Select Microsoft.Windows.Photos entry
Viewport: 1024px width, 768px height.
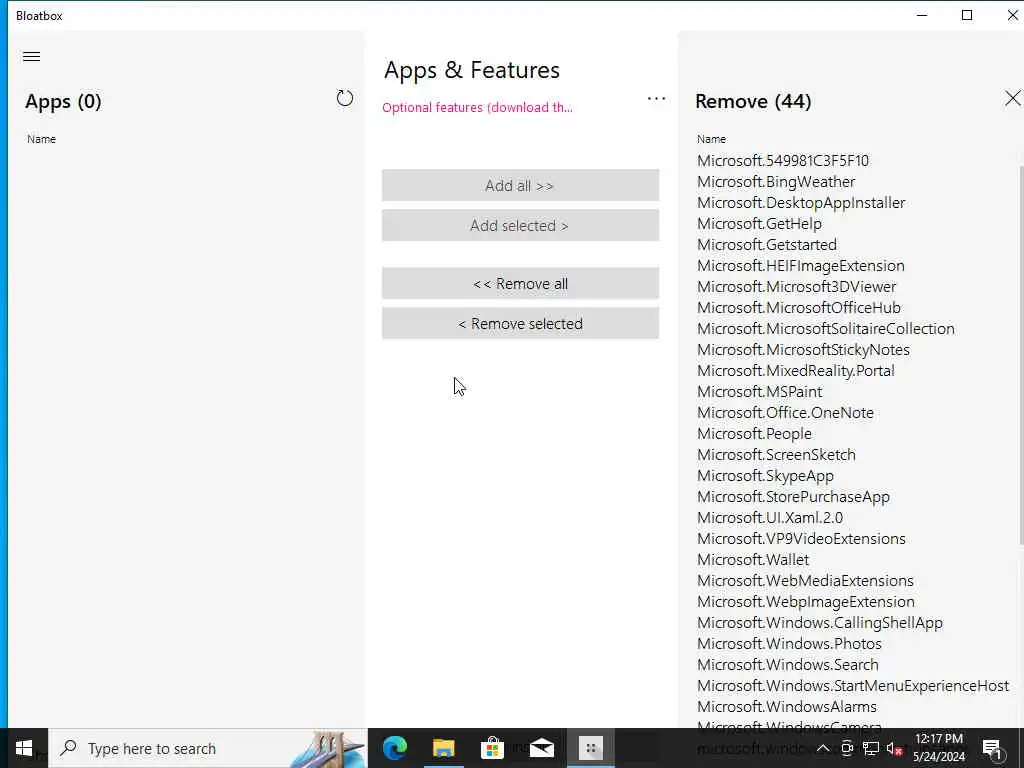790,643
